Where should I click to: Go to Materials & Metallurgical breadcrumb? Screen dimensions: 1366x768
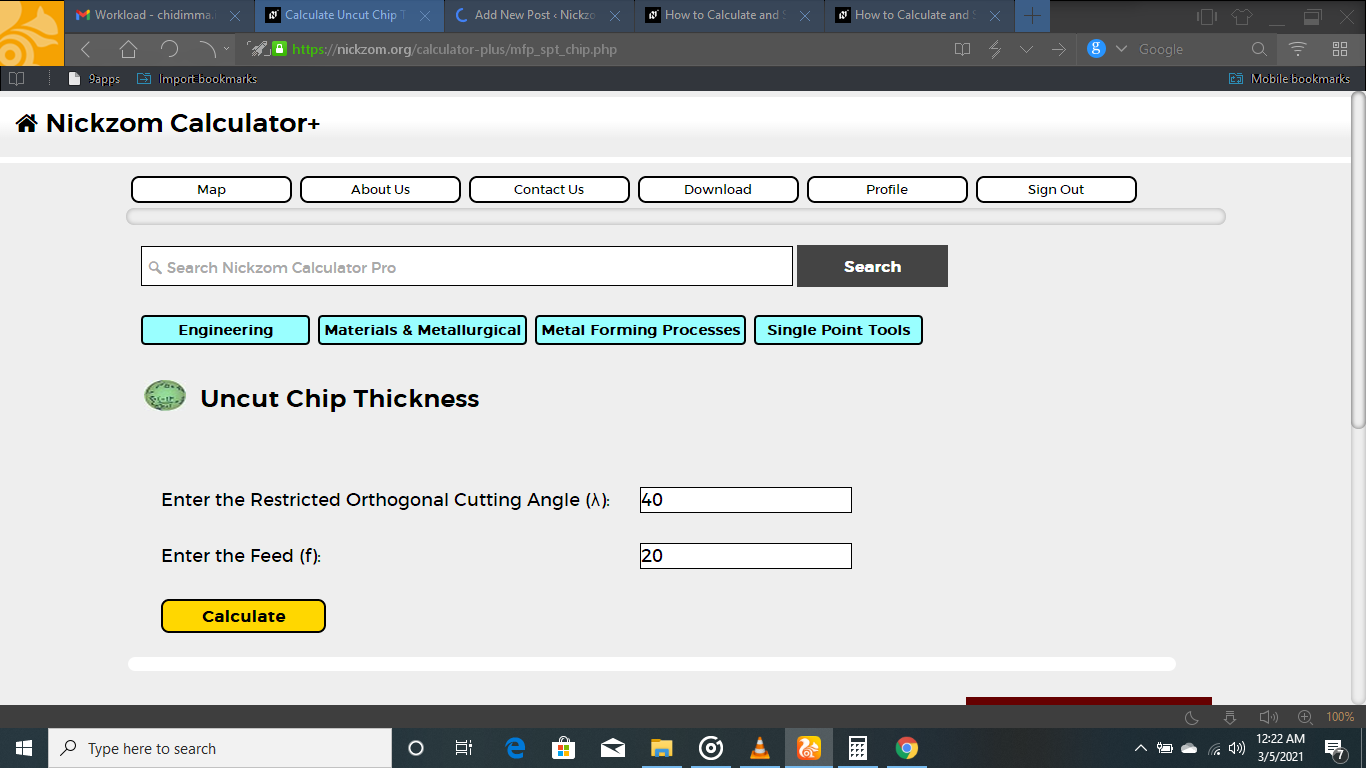pos(422,330)
